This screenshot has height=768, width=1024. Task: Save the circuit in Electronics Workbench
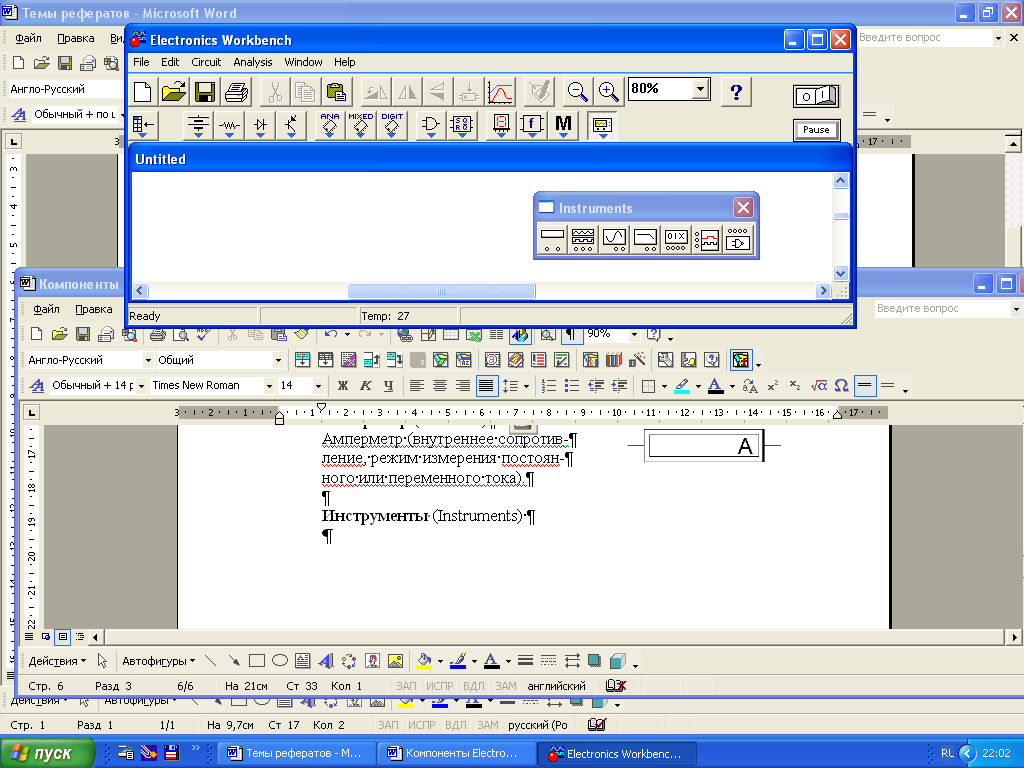(205, 91)
